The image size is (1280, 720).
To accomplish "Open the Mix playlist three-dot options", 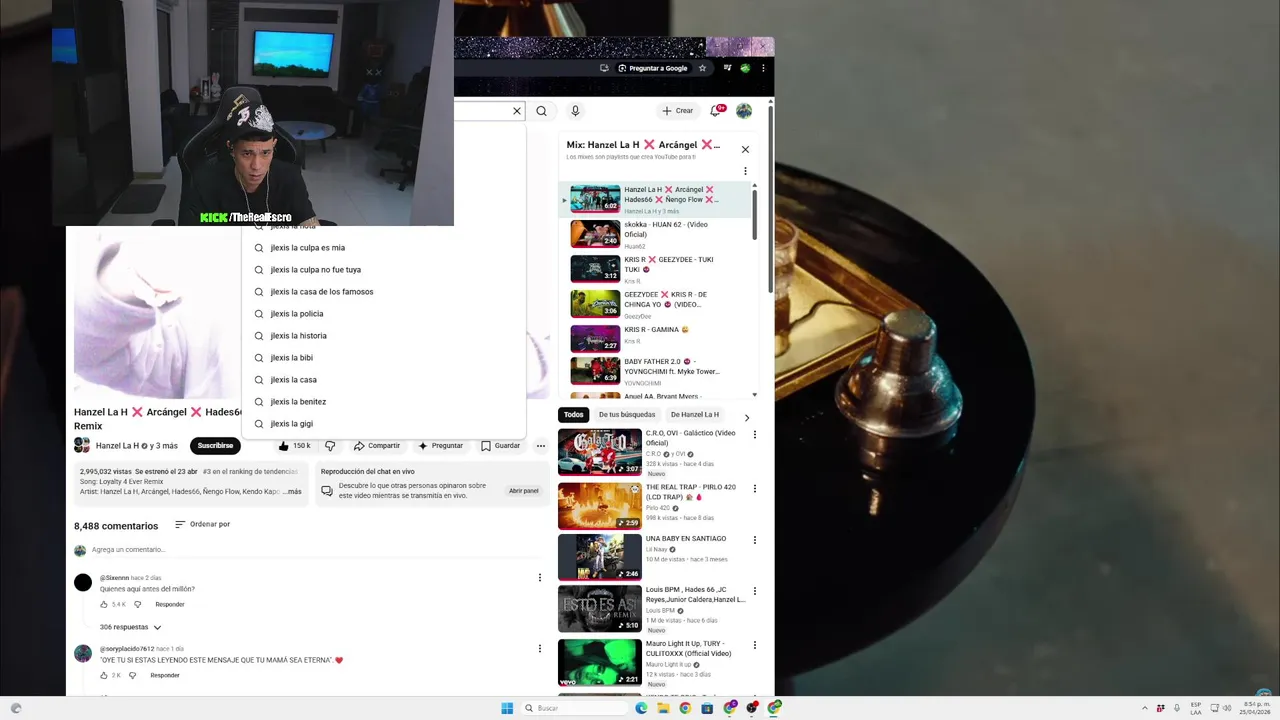I will [x=745, y=171].
